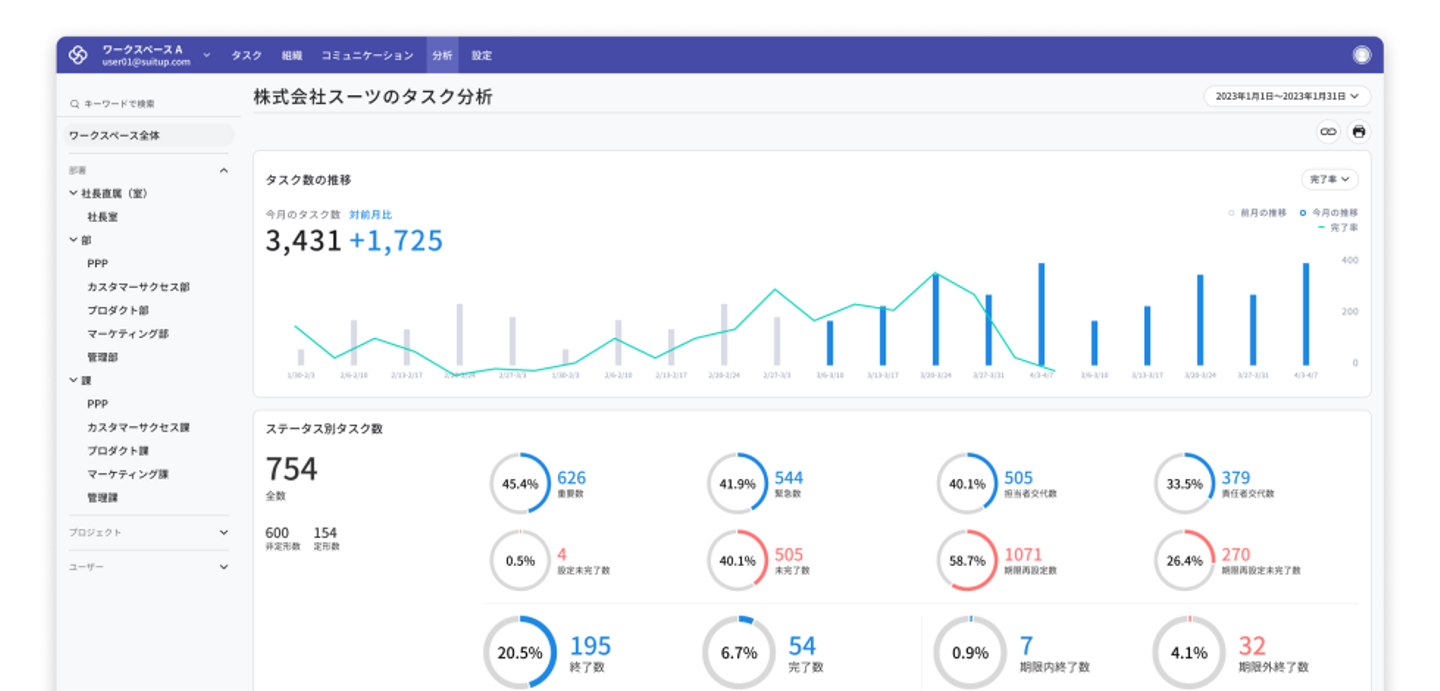Open the date range dropdown
This screenshot has width=1440, height=691.
1286,97
